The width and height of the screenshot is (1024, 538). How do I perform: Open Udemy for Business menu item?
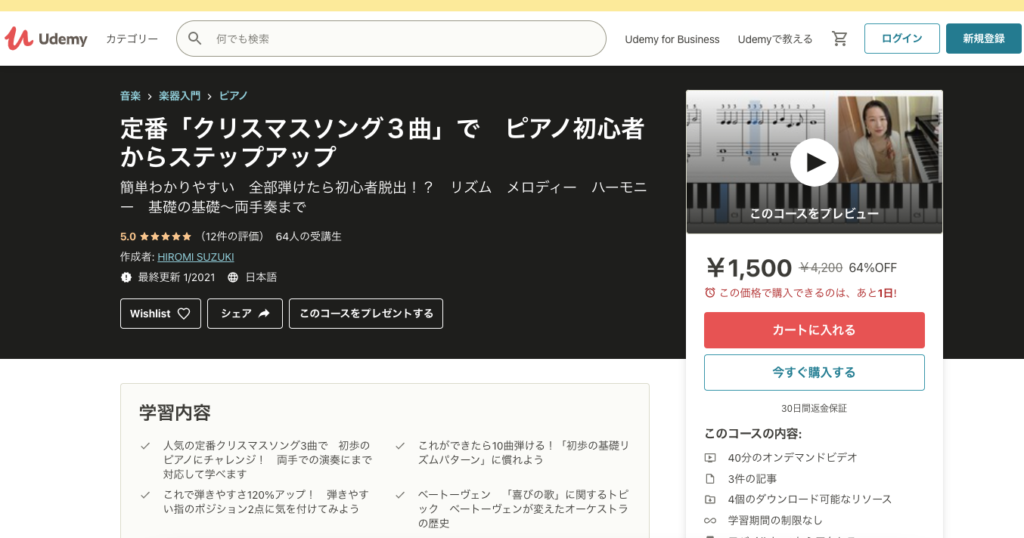[x=672, y=39]
